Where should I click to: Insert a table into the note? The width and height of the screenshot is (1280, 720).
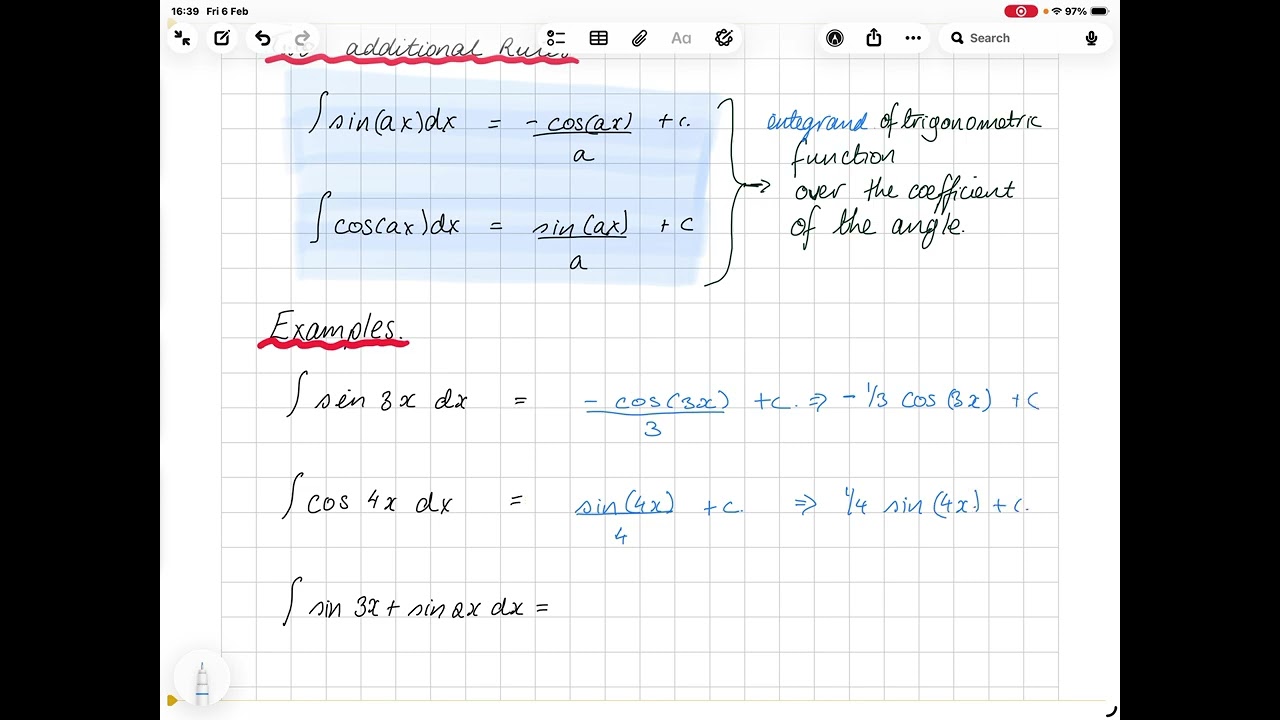pos(599,38)
